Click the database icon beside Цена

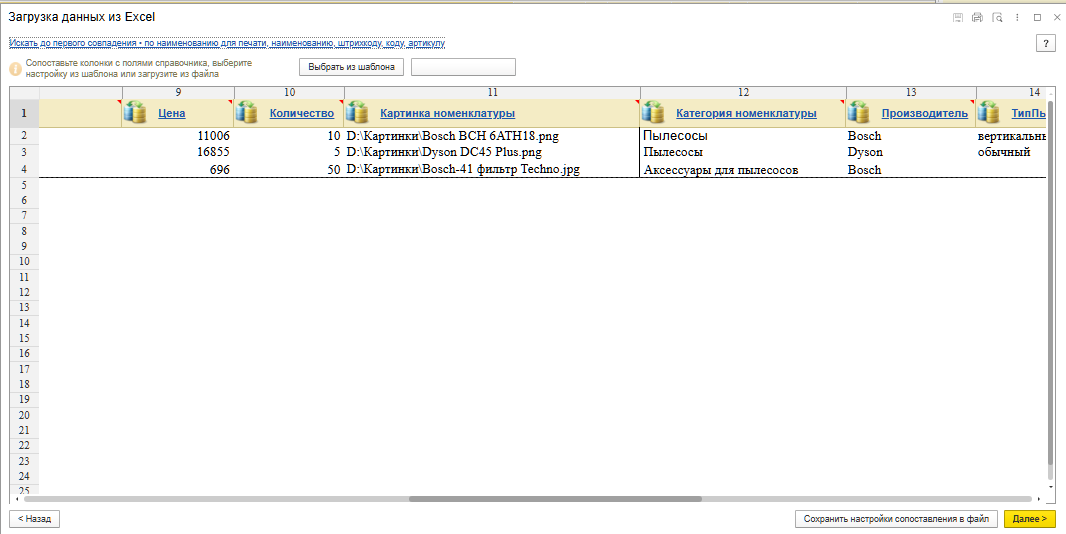134,113
